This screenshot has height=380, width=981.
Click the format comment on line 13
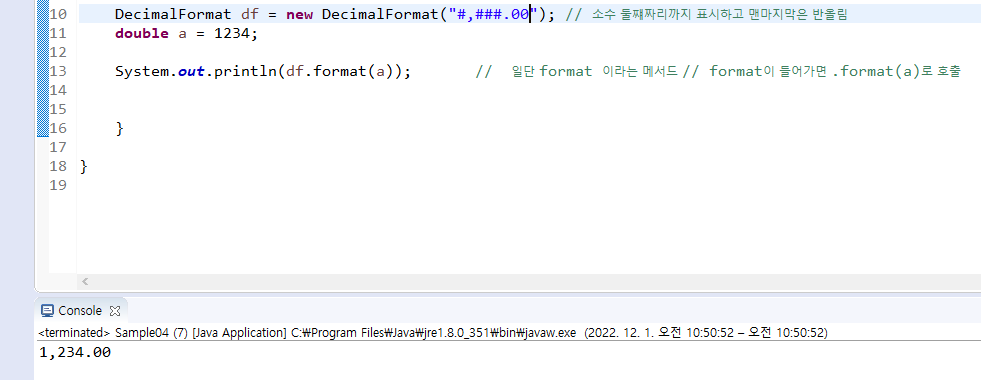718,71
